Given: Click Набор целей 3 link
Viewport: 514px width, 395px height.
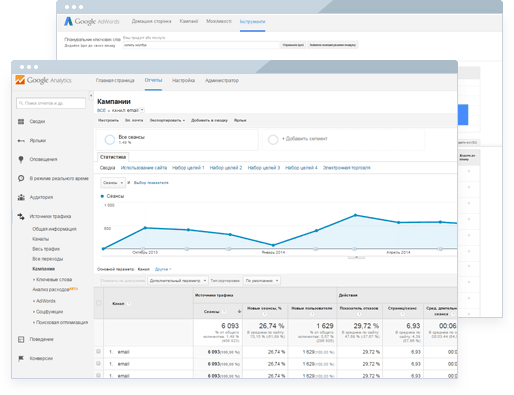Looking at the screenshot, I should click(x=264, y=168).
